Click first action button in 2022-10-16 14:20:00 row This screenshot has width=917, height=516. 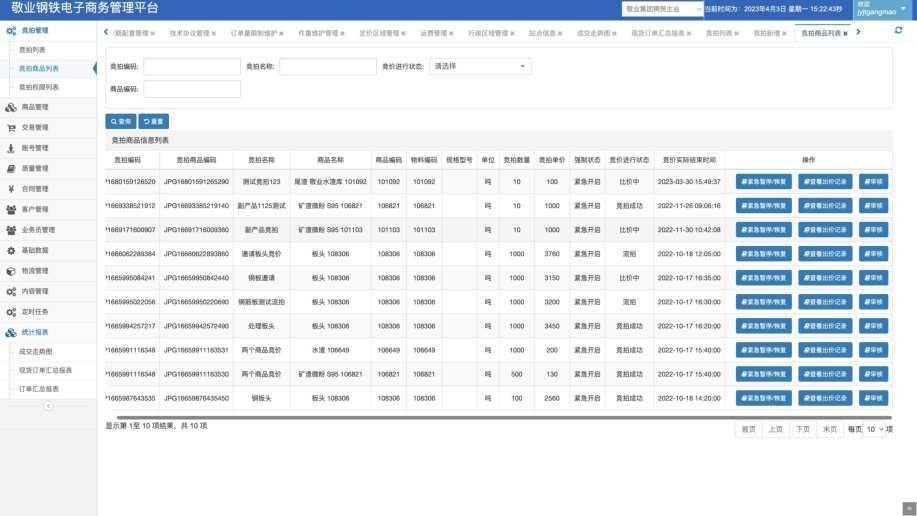pyautogui.click(x=763, y=398)
